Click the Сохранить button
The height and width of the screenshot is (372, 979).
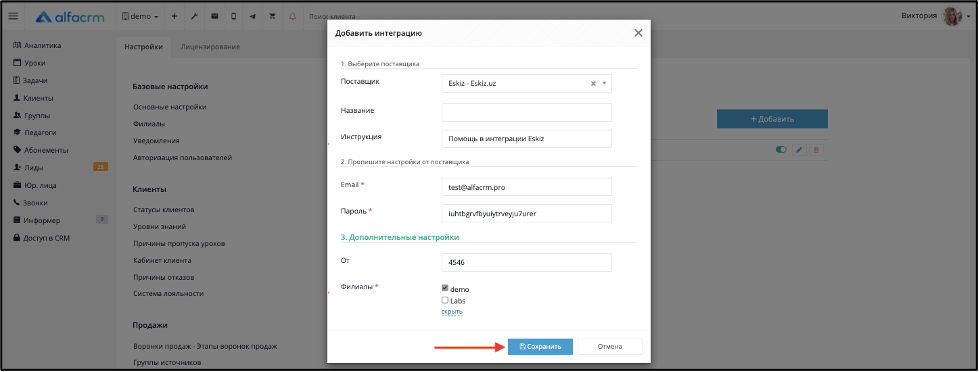click(x=540, y=346)
